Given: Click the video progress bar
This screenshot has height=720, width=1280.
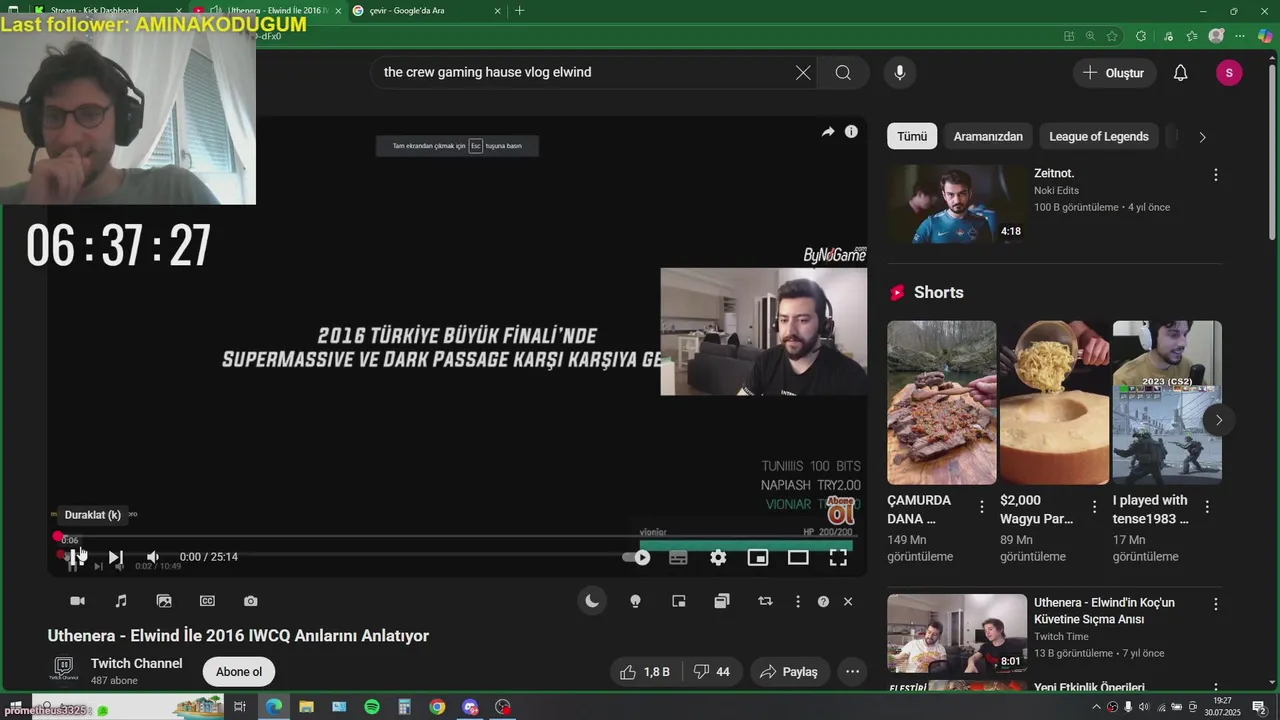Looking at the screenshot, I should click(455, 538).
